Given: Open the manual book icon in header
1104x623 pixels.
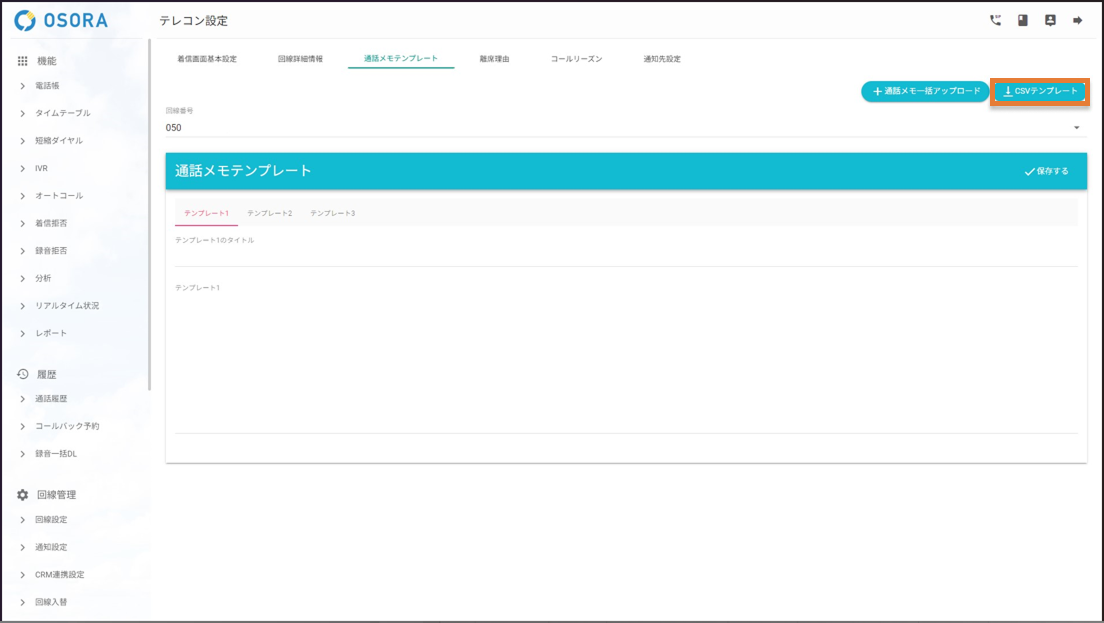Looking at the screenshot, I should tap(1022, 20).
